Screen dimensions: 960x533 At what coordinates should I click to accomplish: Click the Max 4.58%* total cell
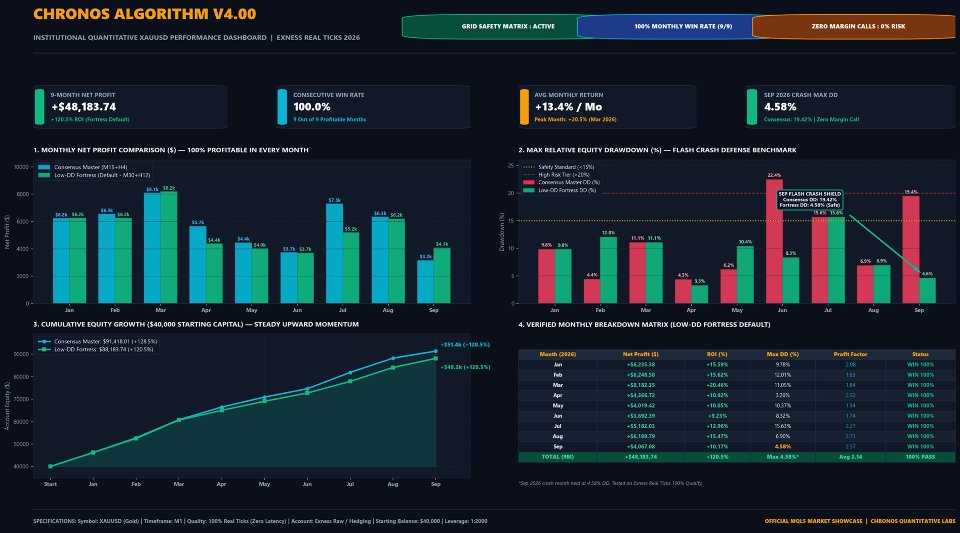point(782,457)
